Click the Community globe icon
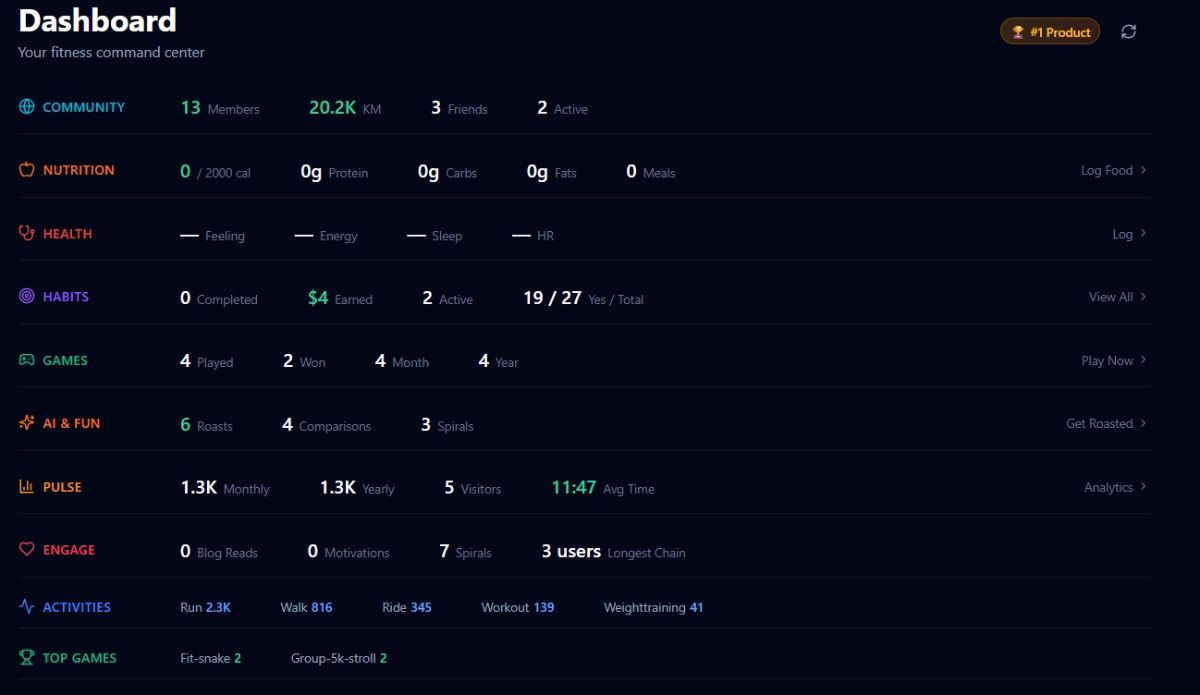Image resolution: width=1200 pixels, height=695 pixels. pyautogui.click(x=27, y=107)
